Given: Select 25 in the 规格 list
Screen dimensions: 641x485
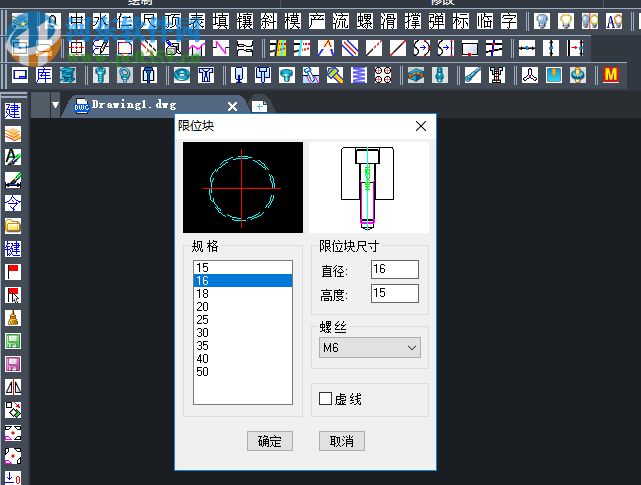Looking at the screenshot, I should 243,320.
